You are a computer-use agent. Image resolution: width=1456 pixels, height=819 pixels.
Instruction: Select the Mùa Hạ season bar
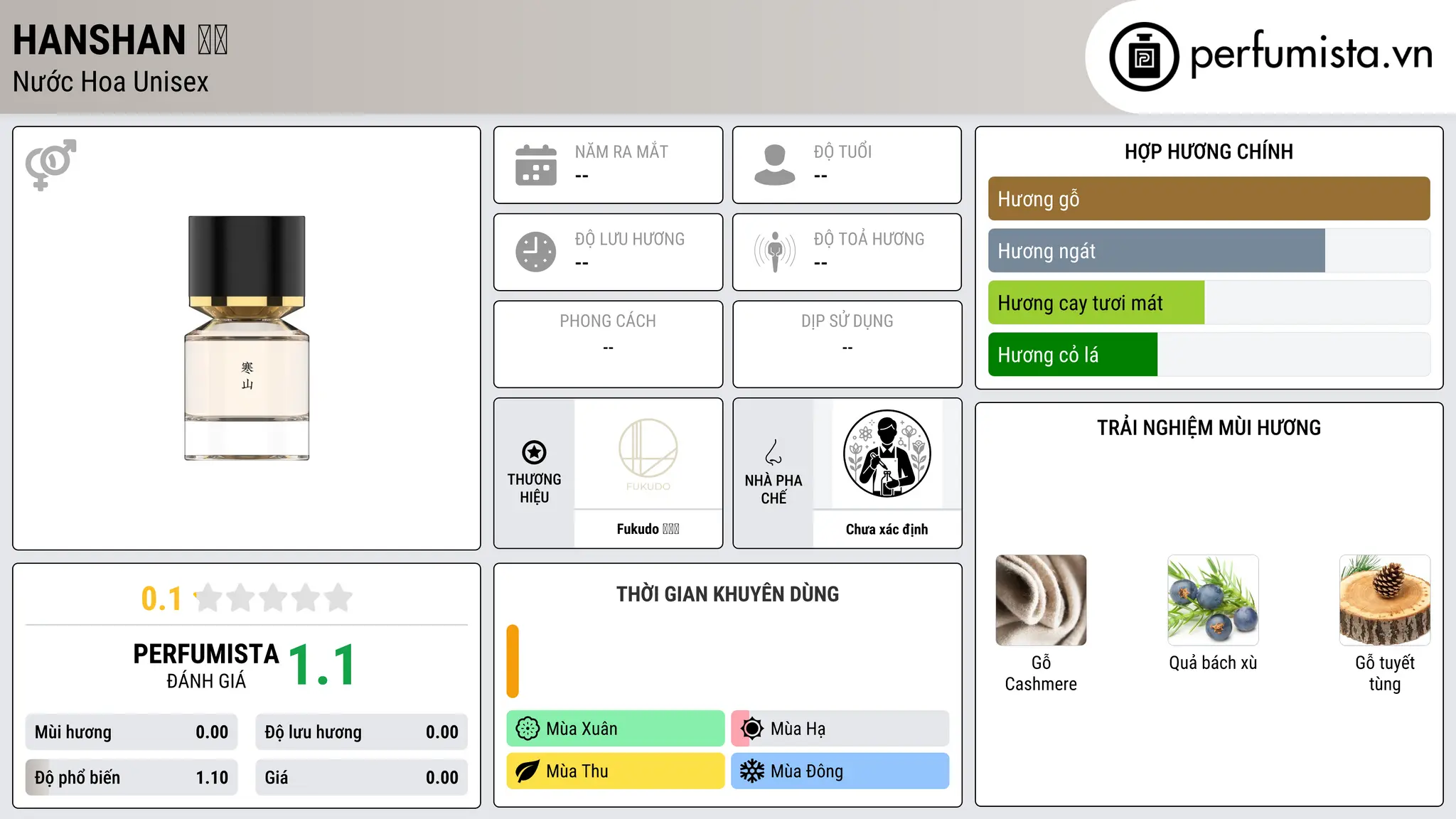840,729
